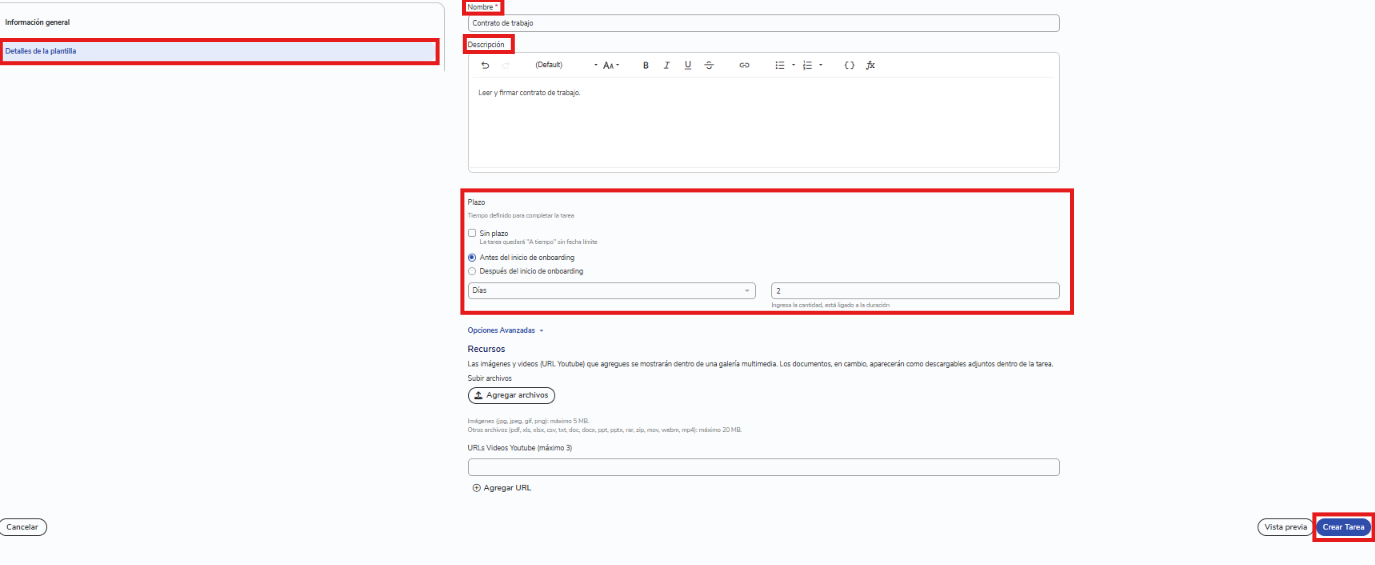Image resolution: width=1375 pixels, height=565 pixels.
Task: Click Agregar URL
Action: (502, 488)
